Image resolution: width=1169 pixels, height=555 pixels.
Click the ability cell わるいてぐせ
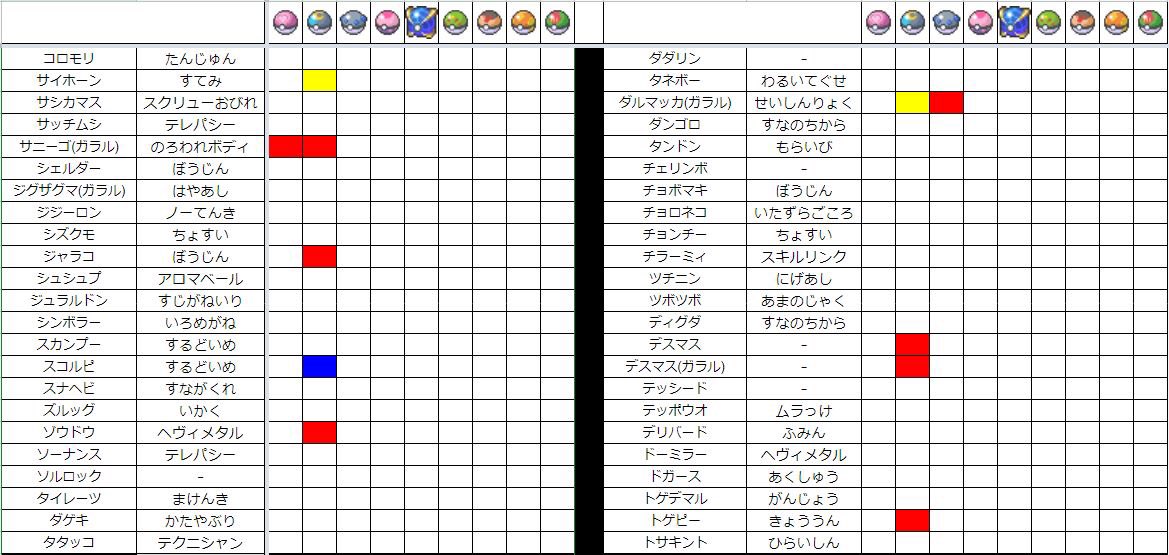click(804, 81)
